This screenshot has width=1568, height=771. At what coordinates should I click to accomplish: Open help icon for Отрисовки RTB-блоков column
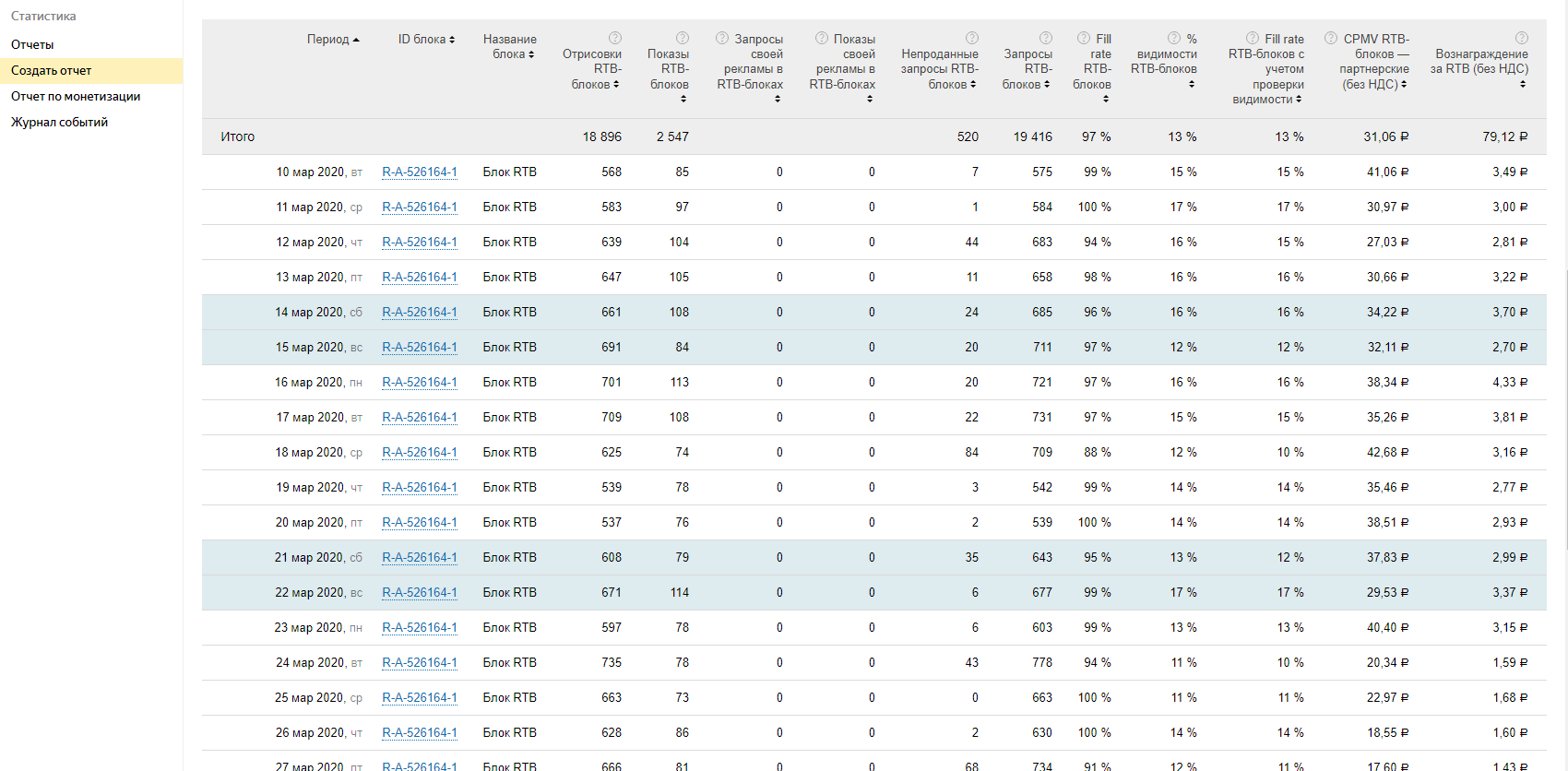[x=615, y=38]
